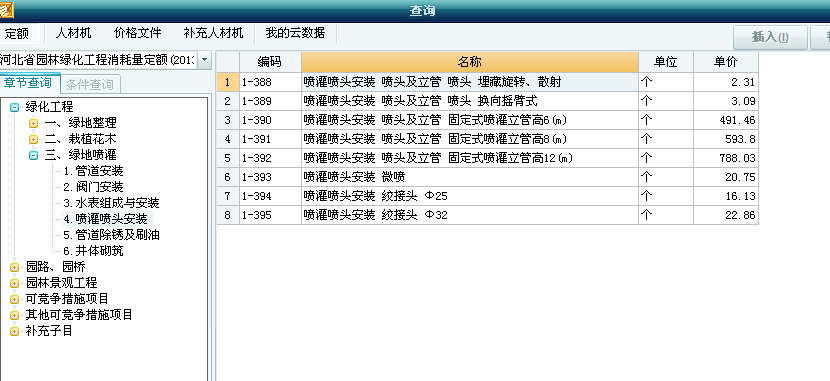Click the 插入(I) button
Viewport: 830px width, 381px height.
(770, 37)
